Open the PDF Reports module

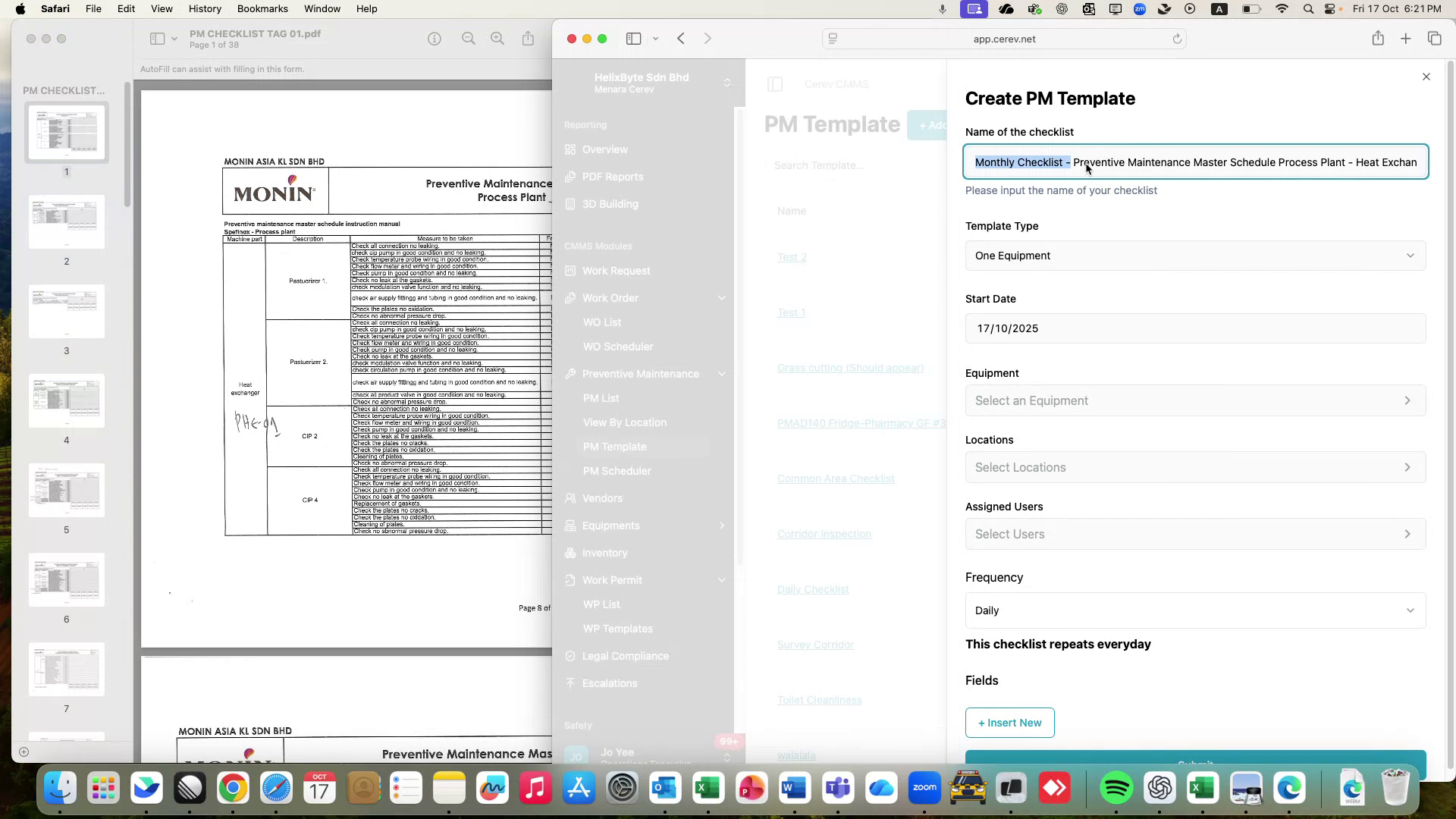click(x=612, y=177)
